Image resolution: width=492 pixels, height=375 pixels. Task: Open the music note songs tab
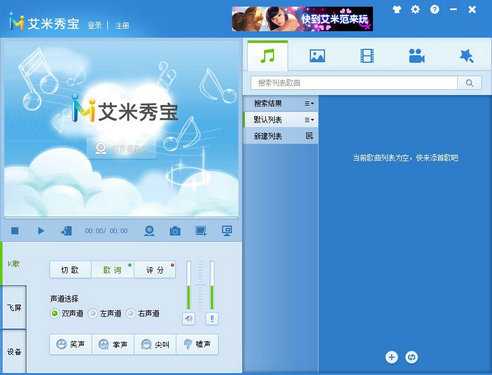pyautogui.click(x=267, y=56)
